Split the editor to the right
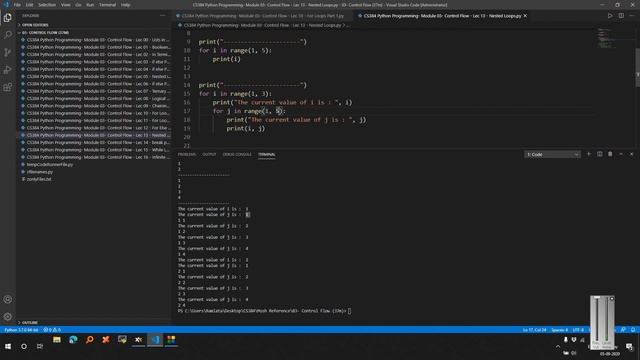Screen dimensions: 640x360 click(621, 16)
